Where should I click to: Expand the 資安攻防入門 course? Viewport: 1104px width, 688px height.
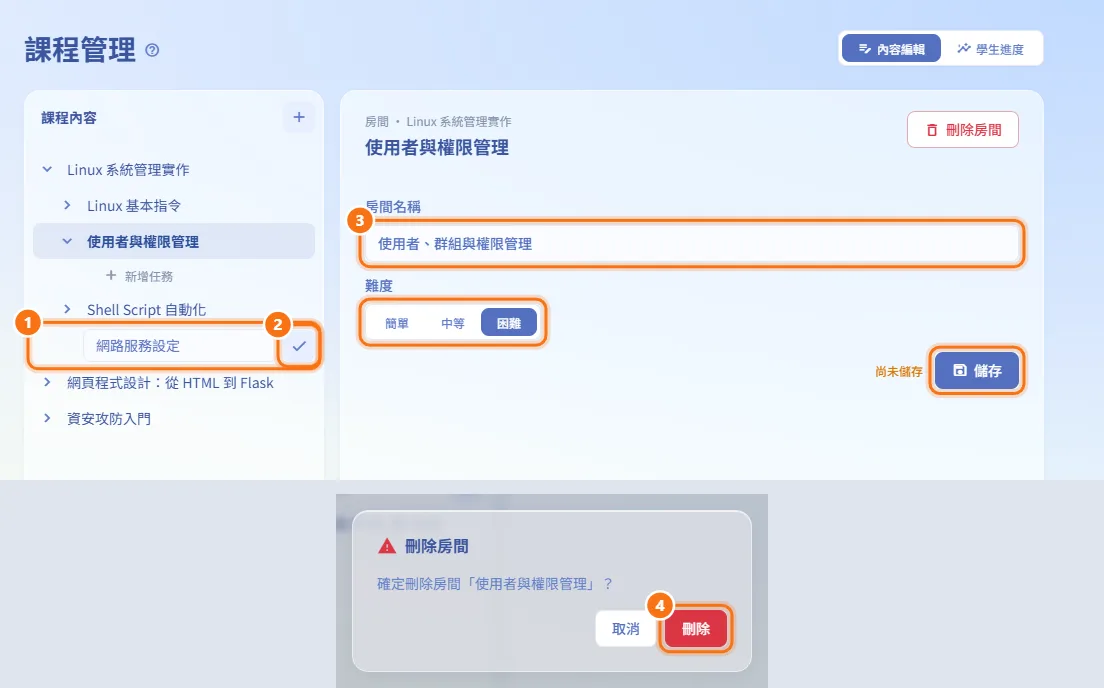[x=47, y=418]
